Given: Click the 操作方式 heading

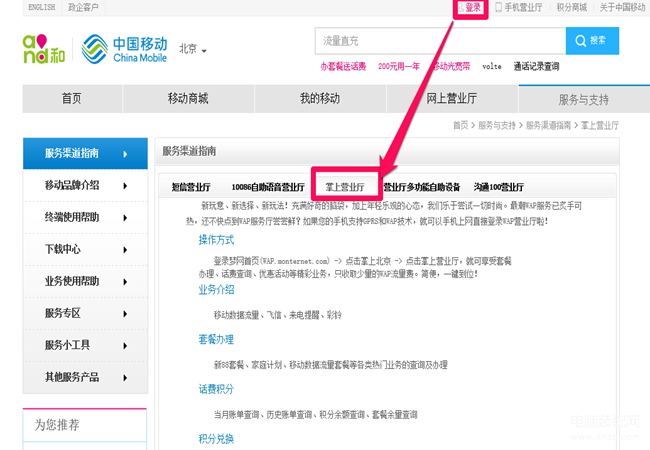Looking at the screenshot, I should pos(216,240).
